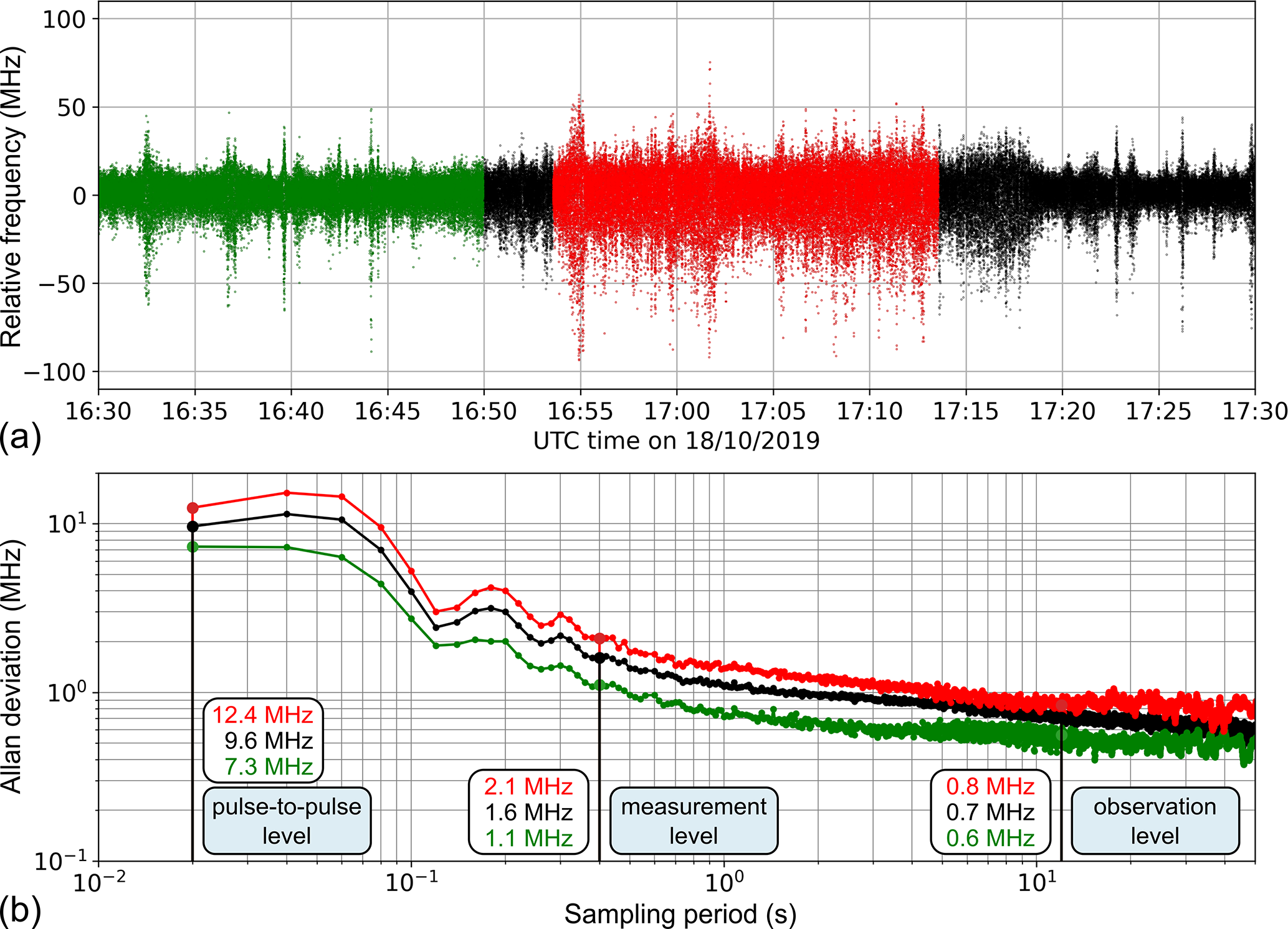Click the pulse-to-pulse level label box

[x=287, y=821]
